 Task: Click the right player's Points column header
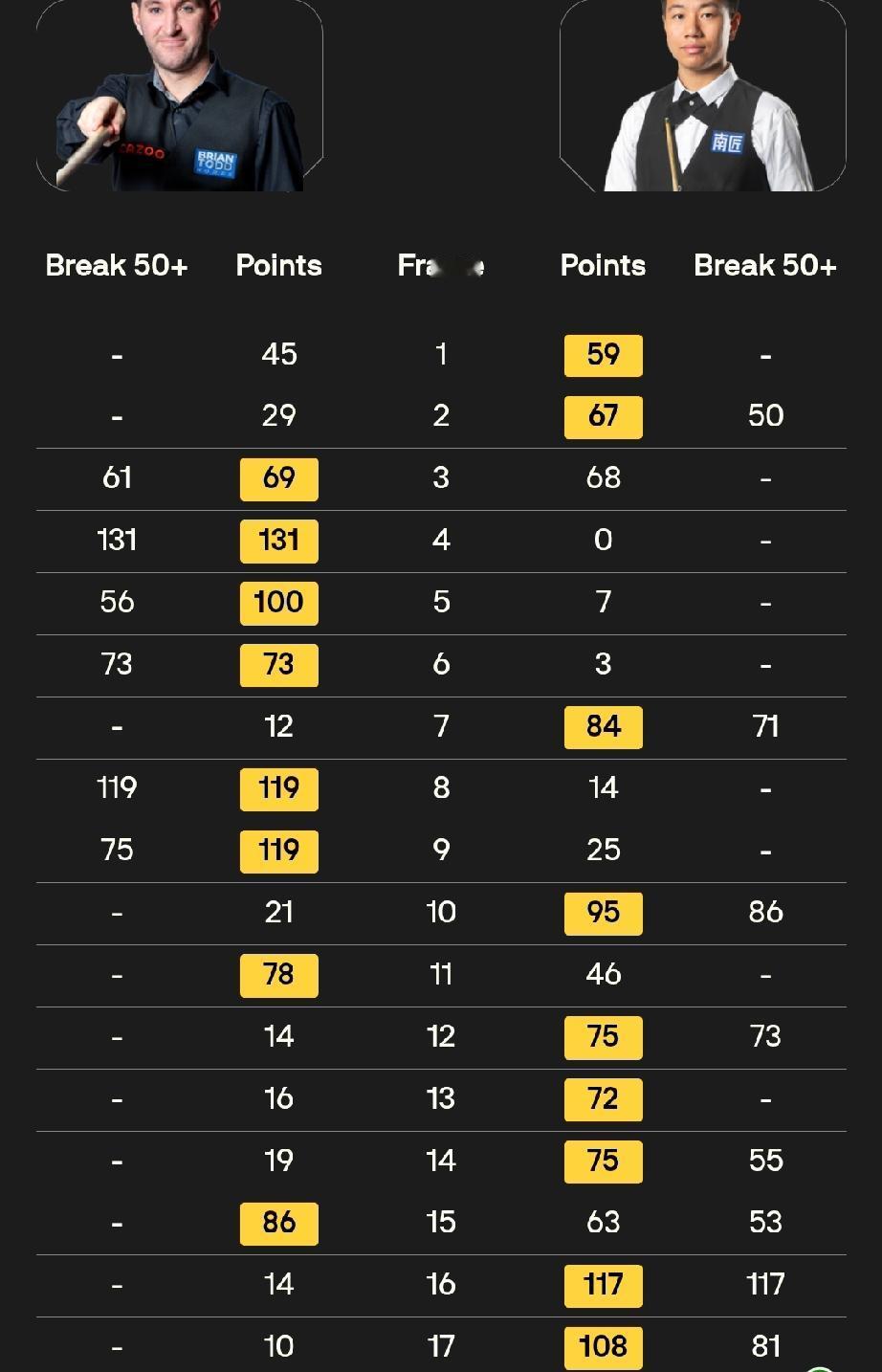coord(603,266)
